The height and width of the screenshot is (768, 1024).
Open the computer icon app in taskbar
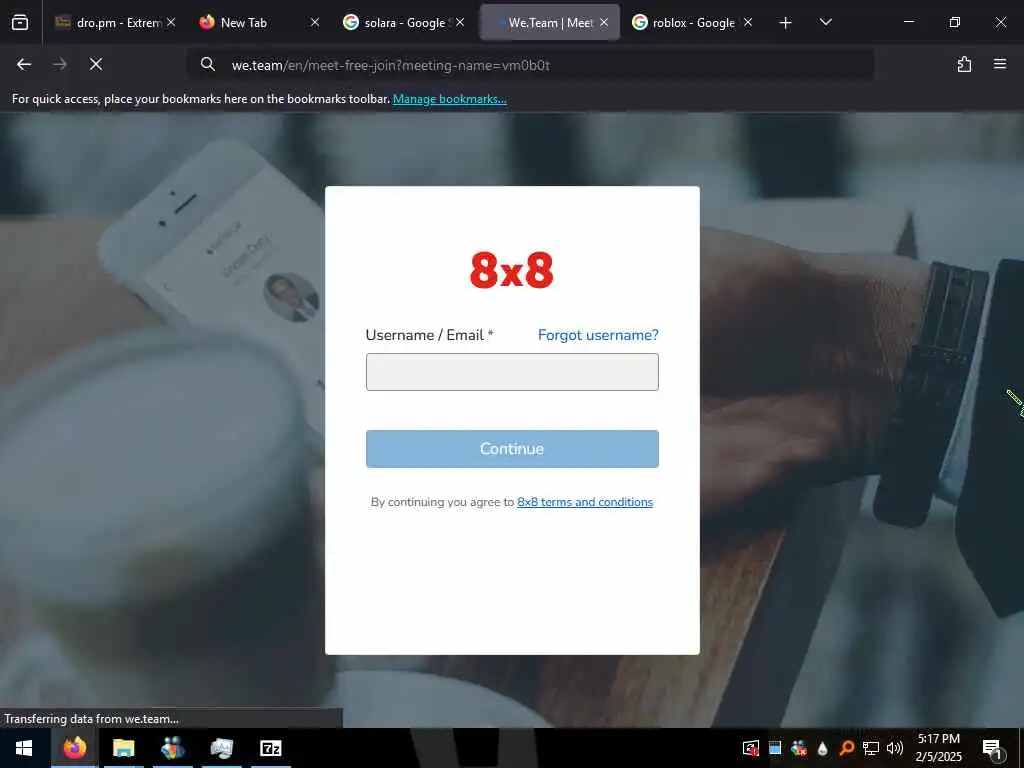click(221, 748)
